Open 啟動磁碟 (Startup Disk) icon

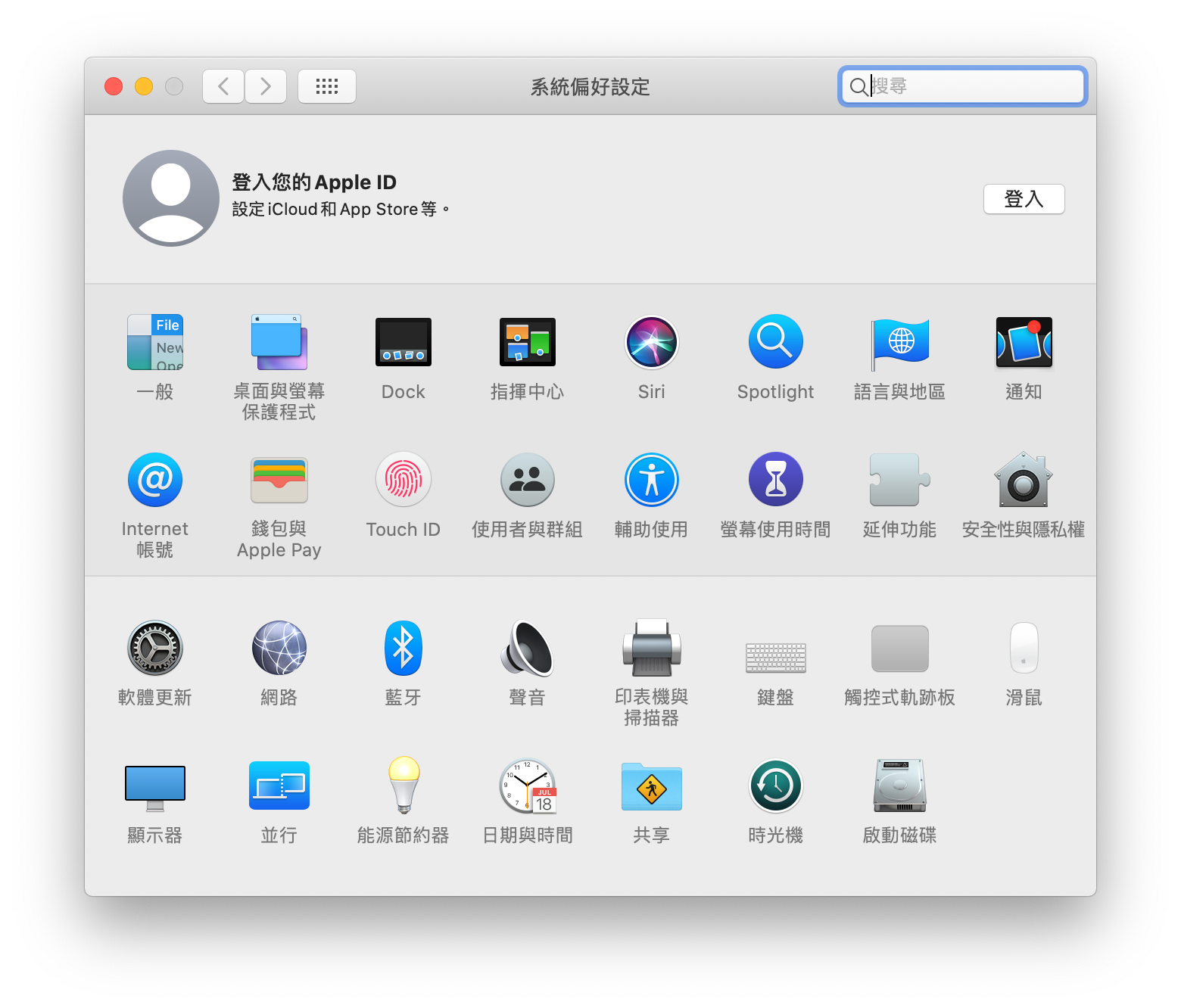point(900,786)
